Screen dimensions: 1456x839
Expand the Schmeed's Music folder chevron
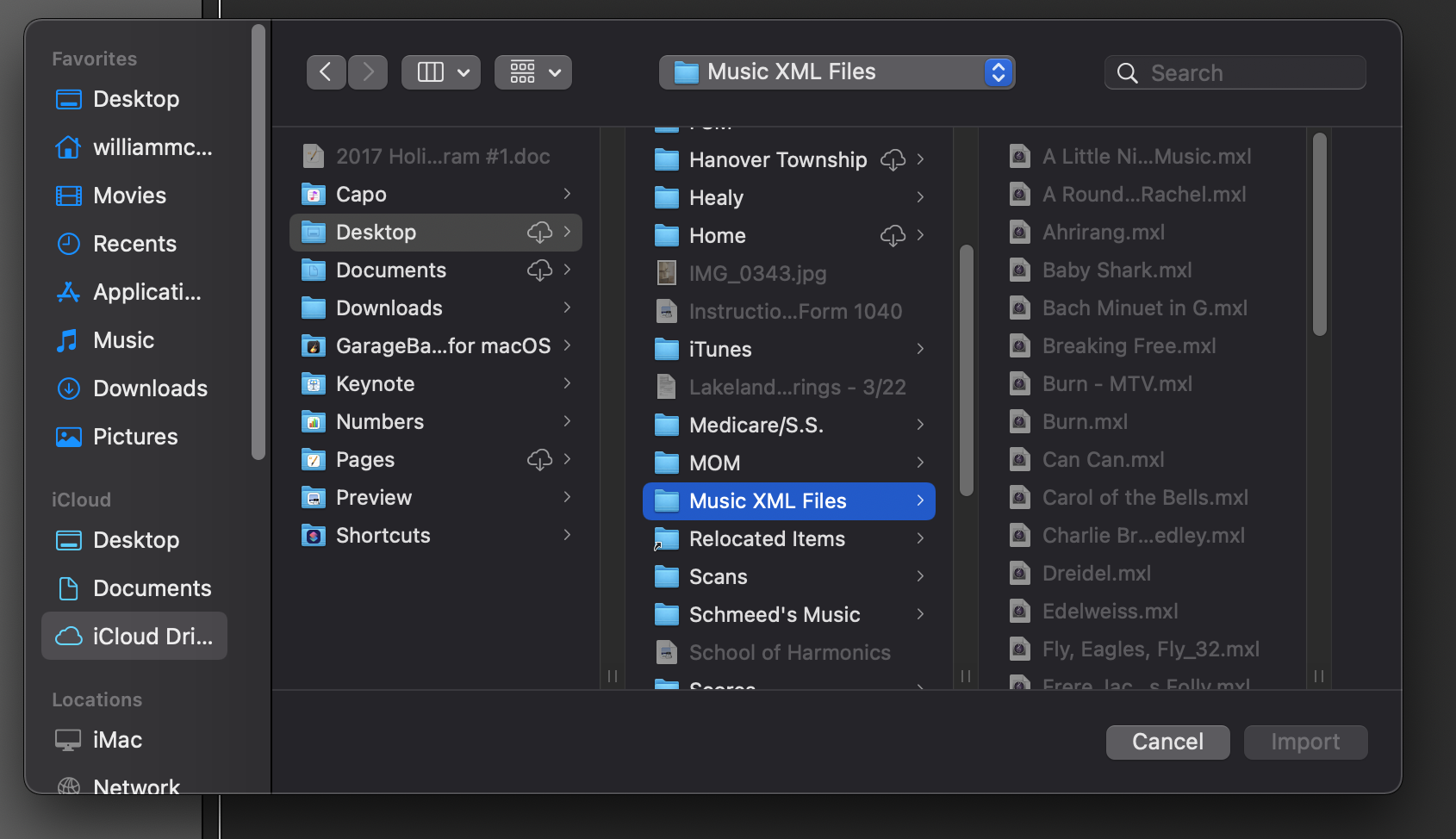point(920,615)
